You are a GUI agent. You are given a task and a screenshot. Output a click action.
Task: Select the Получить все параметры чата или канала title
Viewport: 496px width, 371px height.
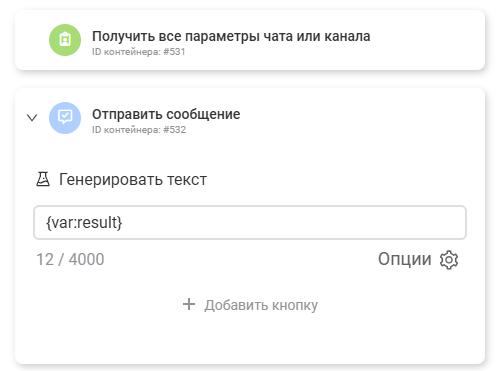tap(231, 36)
